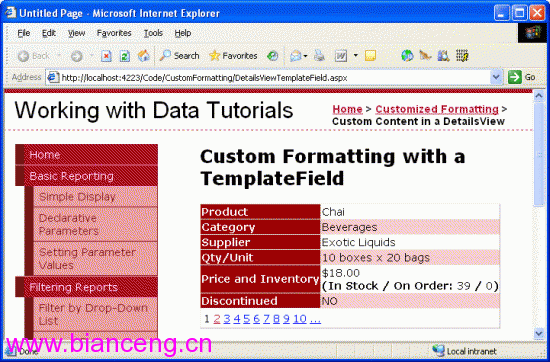Go to pager page 7
550x362 pixels.
(x=267, y=319)
